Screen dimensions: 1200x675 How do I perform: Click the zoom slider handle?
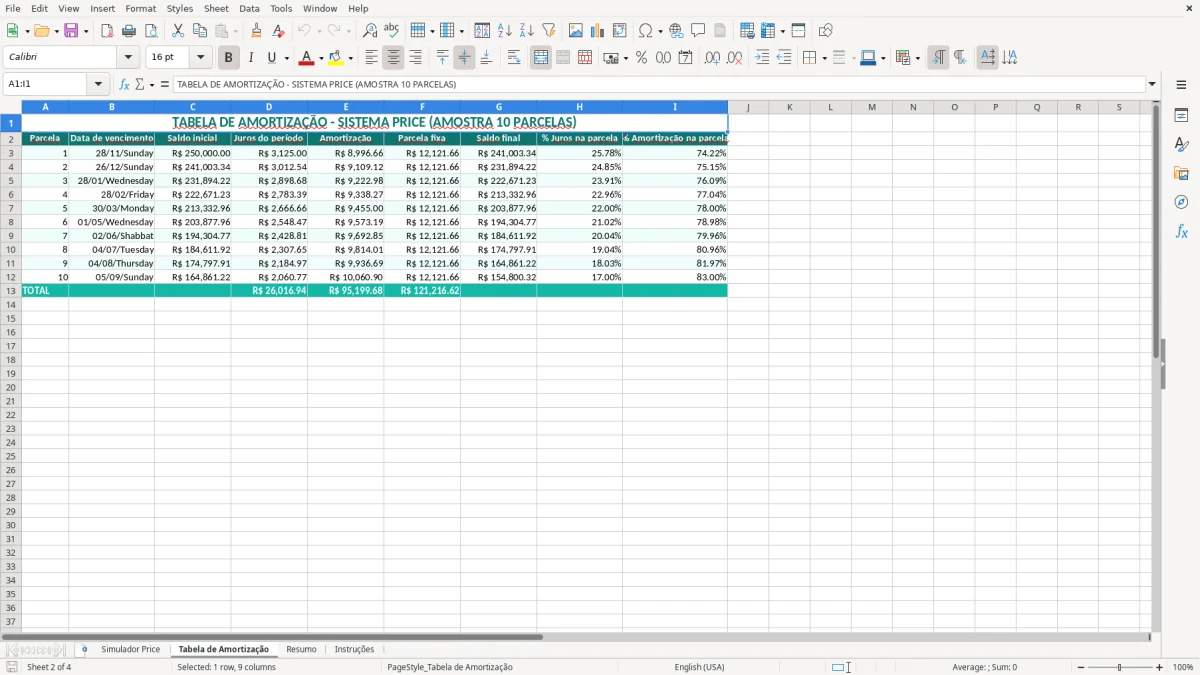click(x=1119, y=667)
